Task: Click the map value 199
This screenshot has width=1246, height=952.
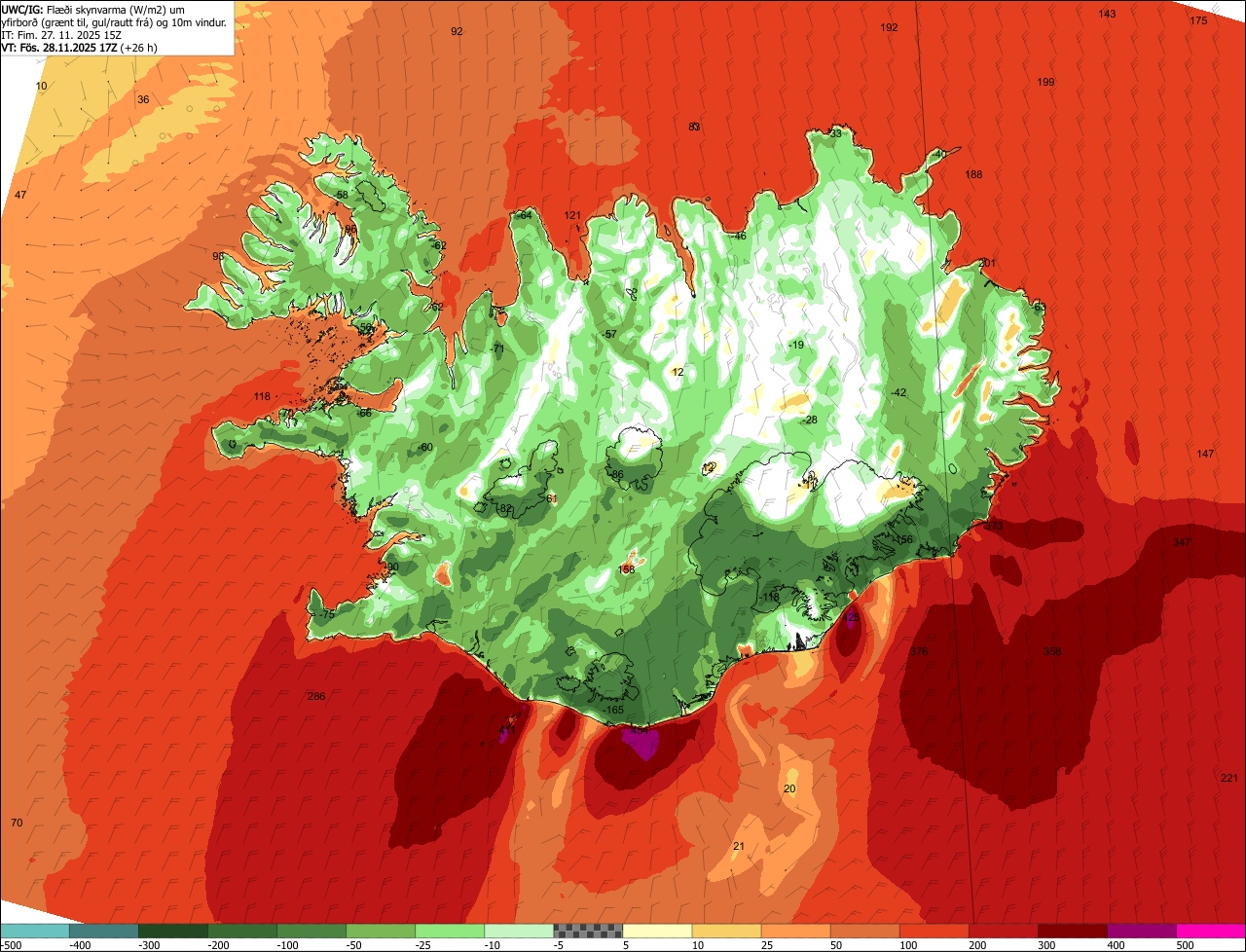Action: tap(1045, 82)
